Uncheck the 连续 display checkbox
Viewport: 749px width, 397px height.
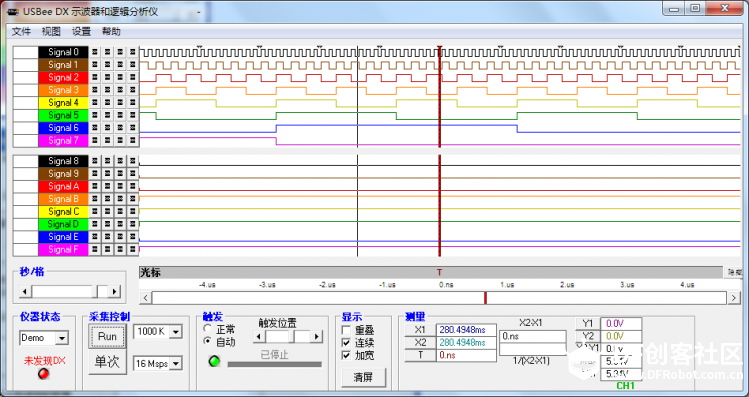click(346, 343)
